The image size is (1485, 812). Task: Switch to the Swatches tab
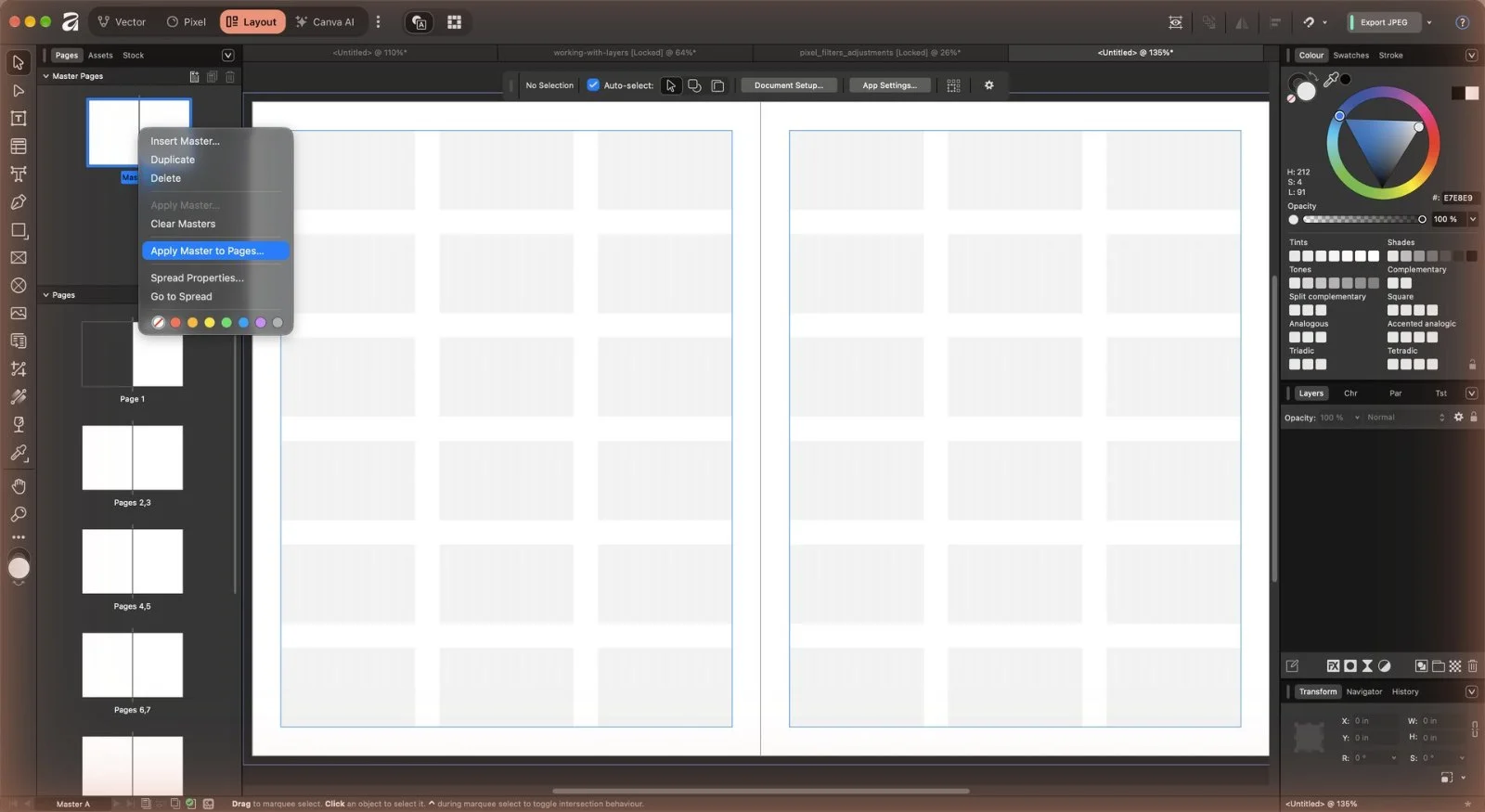click(1350, 56)
